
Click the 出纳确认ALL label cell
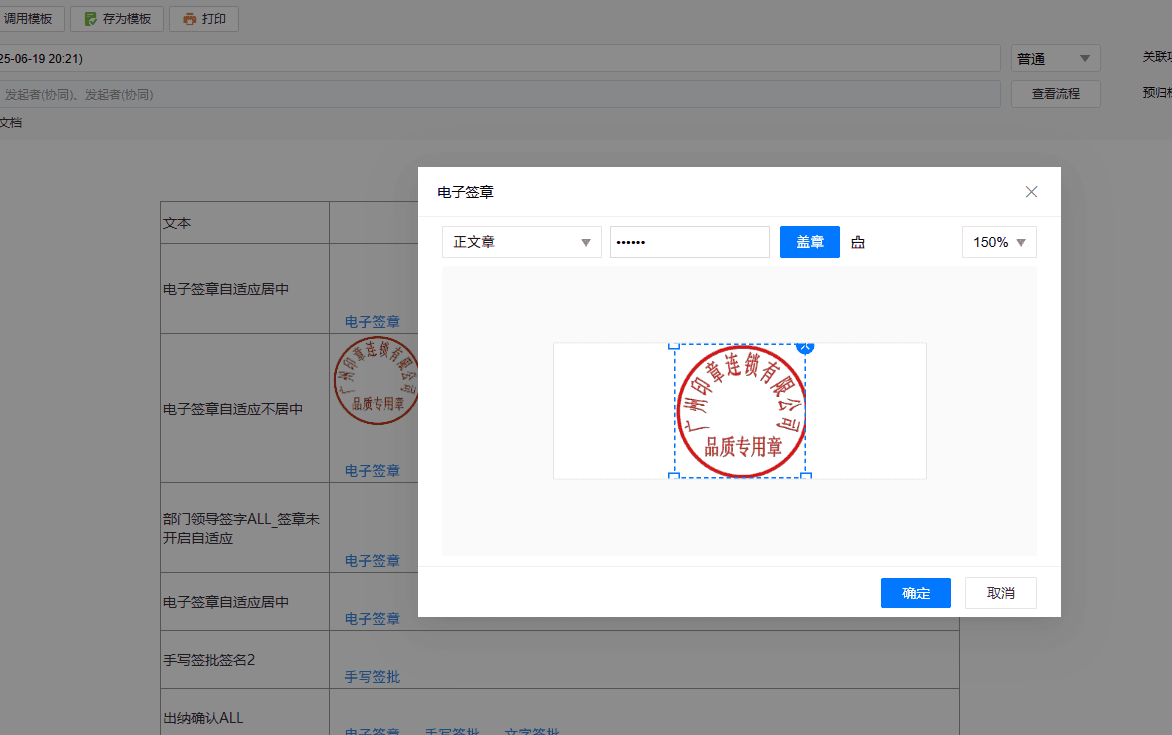pyautogui.click(x=245, y=713)
